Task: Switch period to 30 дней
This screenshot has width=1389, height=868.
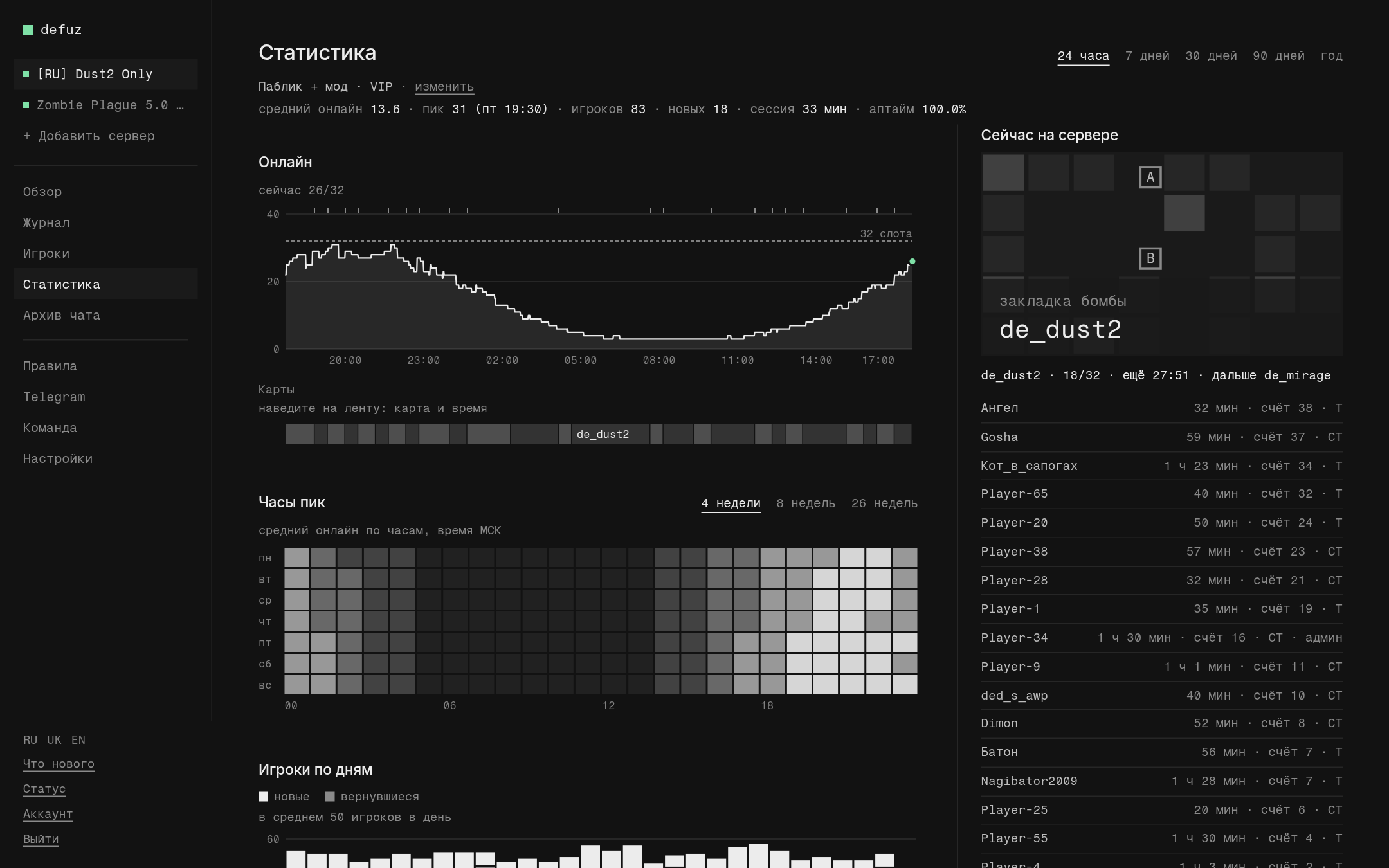Action: [x=1211, y=56]
